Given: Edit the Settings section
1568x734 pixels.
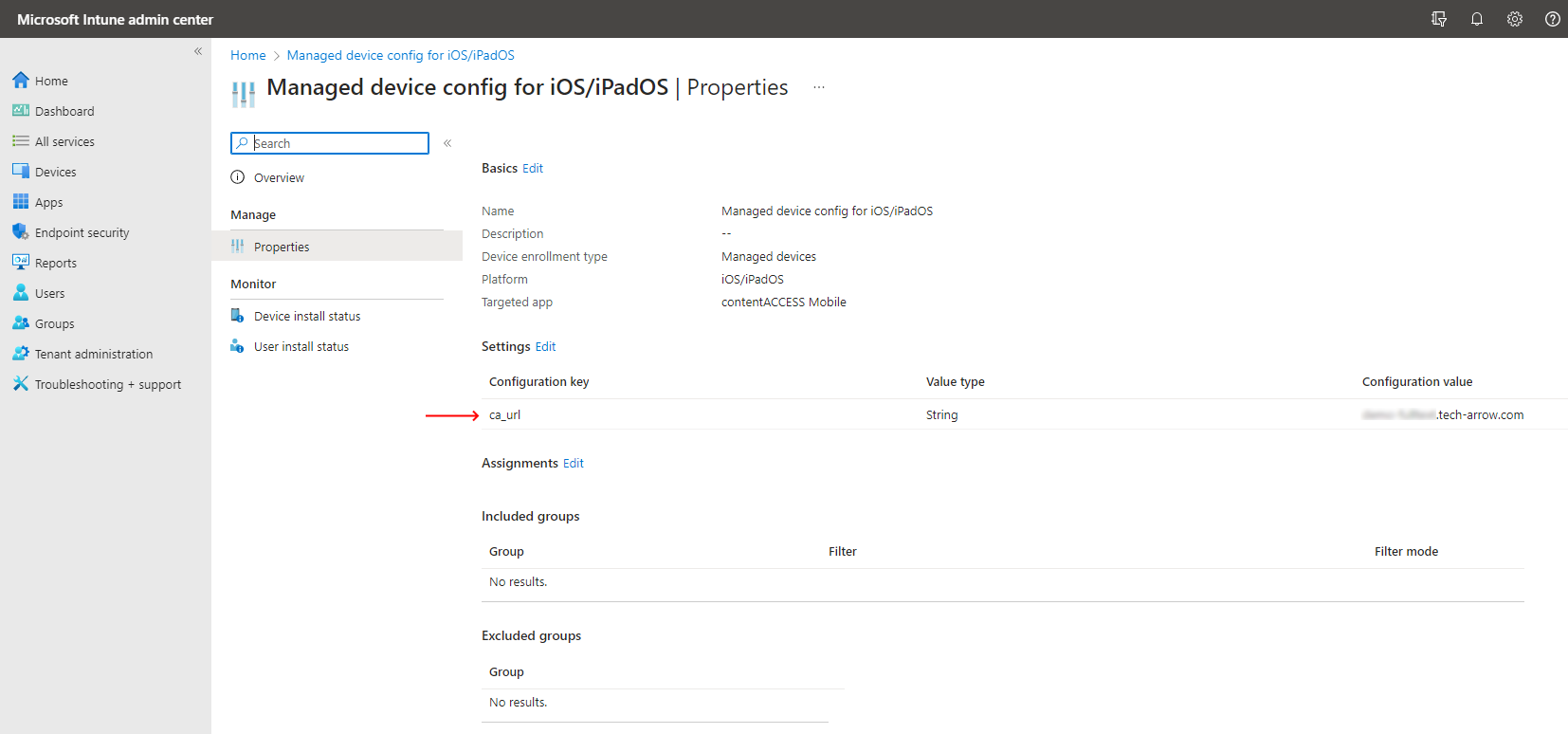Looking at the screenshot, I should 545,346.
